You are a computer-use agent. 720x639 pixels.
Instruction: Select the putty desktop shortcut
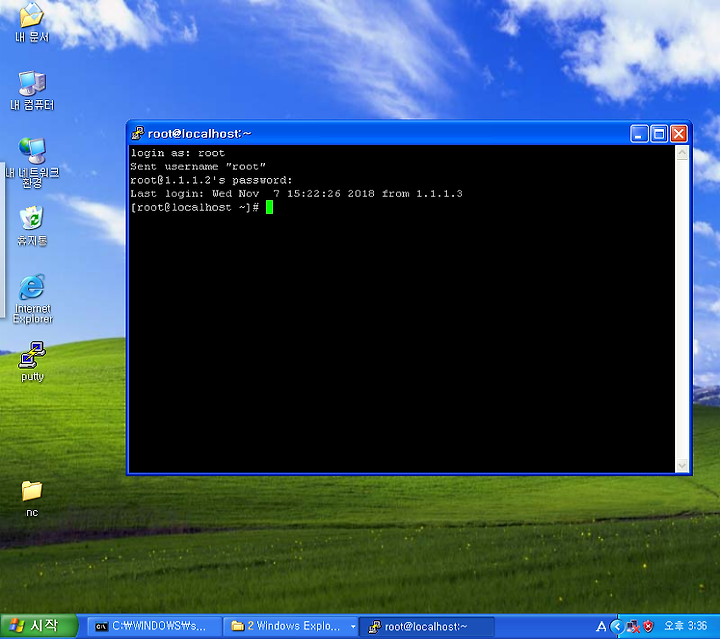(32, 361)
